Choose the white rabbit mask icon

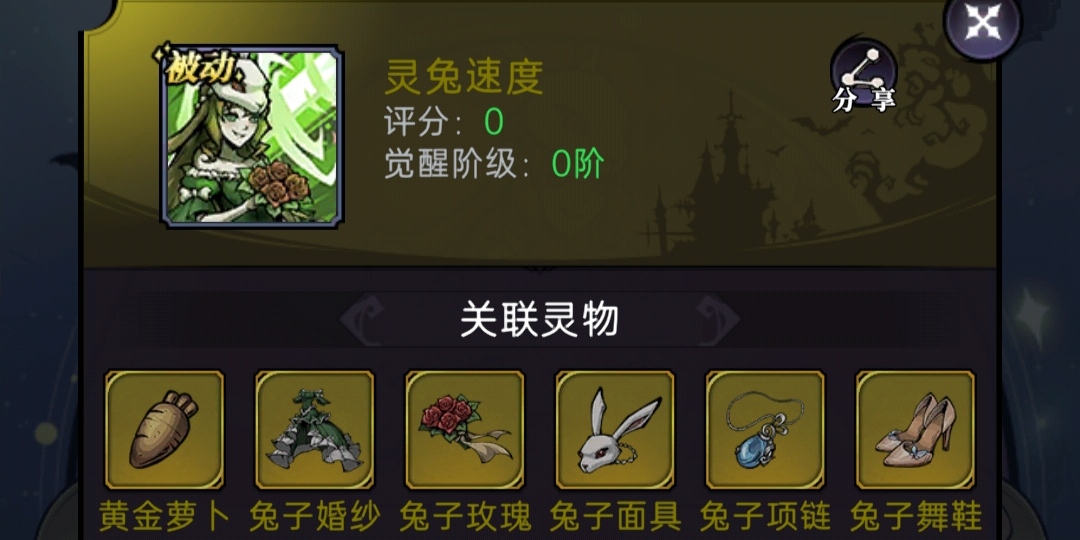pos(615,430)
